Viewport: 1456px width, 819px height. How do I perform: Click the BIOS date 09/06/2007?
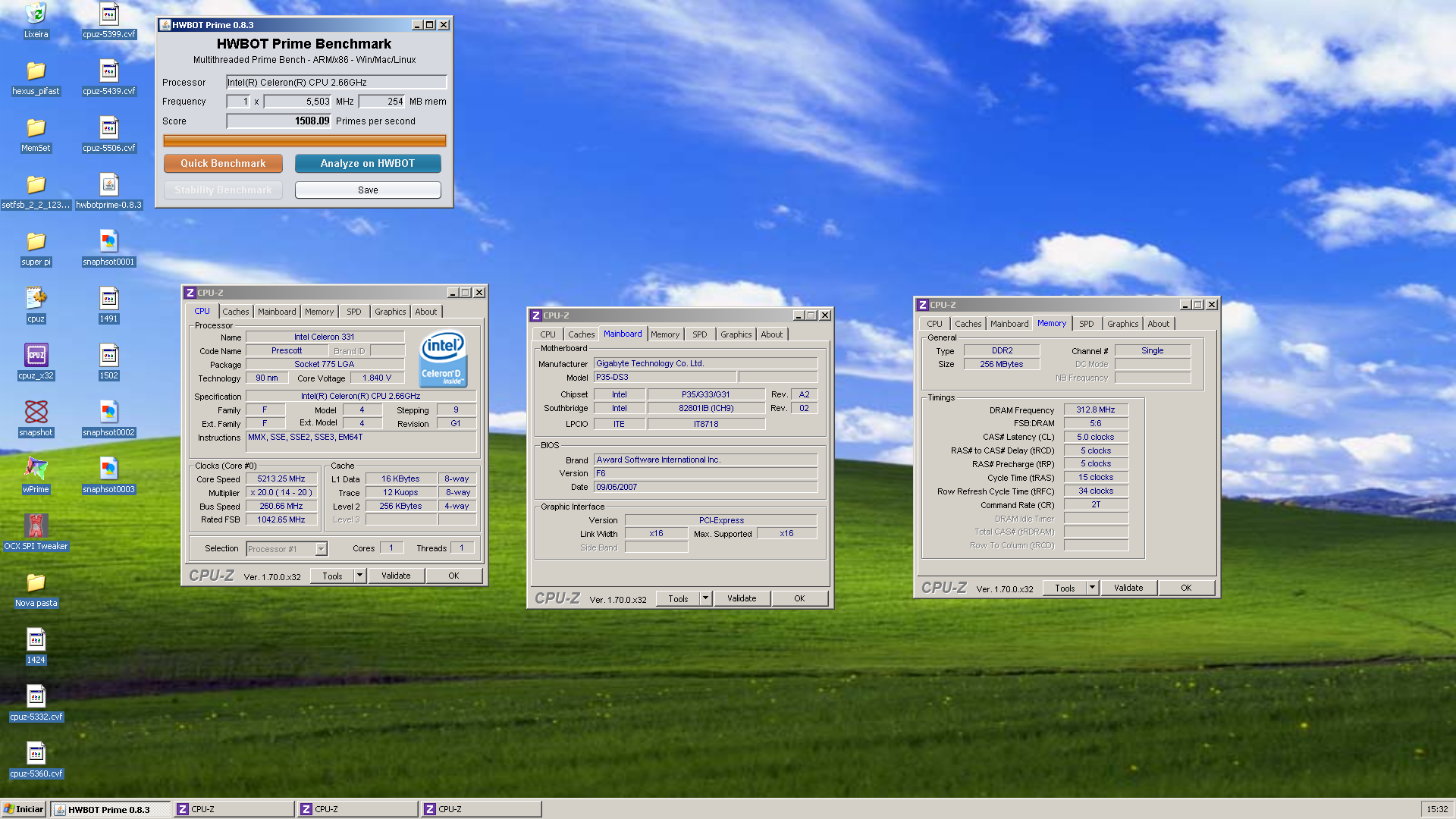[705, 487]
